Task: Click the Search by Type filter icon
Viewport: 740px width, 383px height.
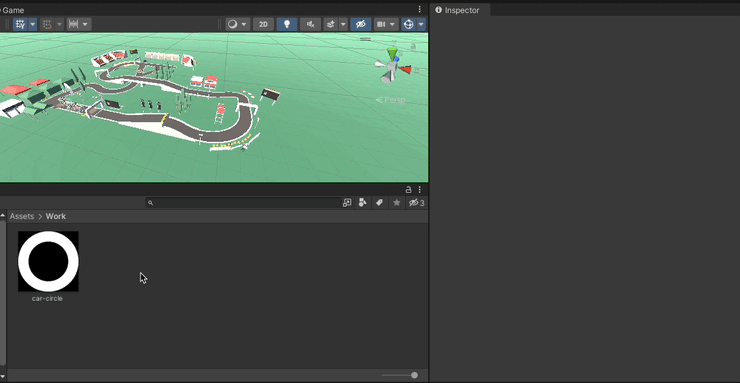Action: 362,203
